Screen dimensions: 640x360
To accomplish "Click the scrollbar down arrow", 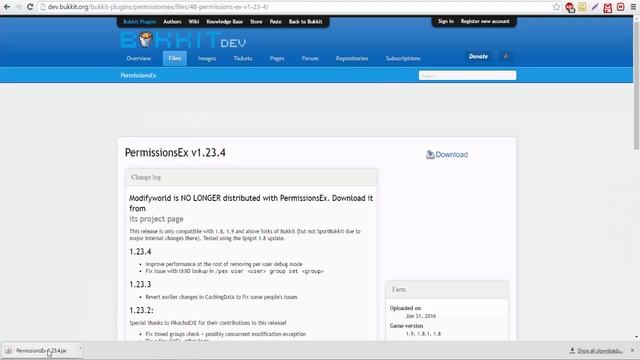I will 636,337.
